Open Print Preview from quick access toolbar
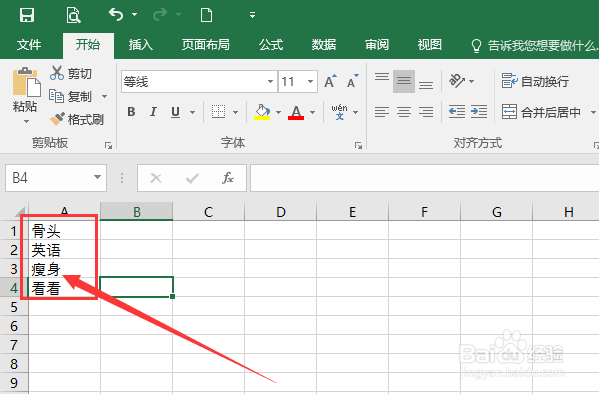Image resolution: width=599 pixels, height=394 pixels. pyautogui.click(x=73, y=15)
